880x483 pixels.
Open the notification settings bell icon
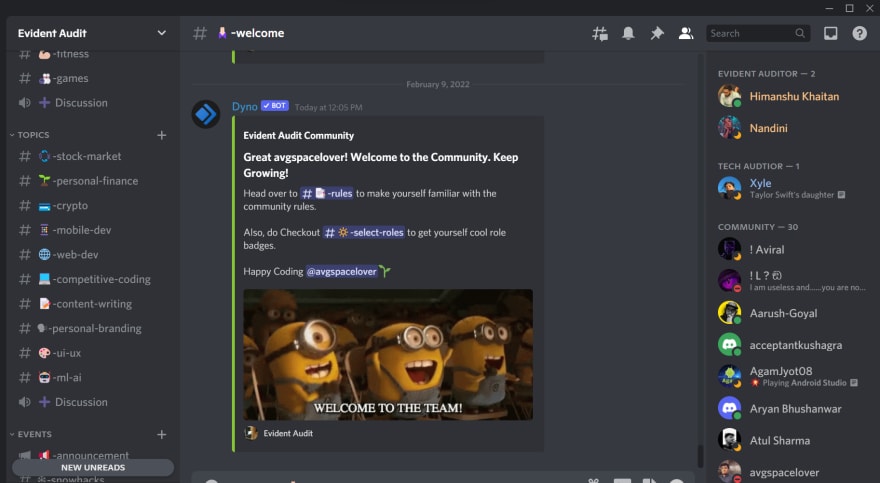(628, 34)
